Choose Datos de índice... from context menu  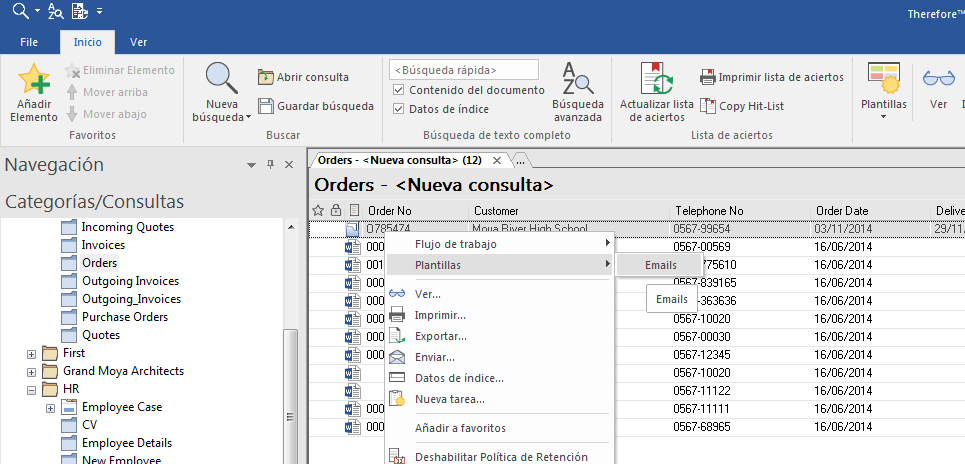tap(500, 378)
